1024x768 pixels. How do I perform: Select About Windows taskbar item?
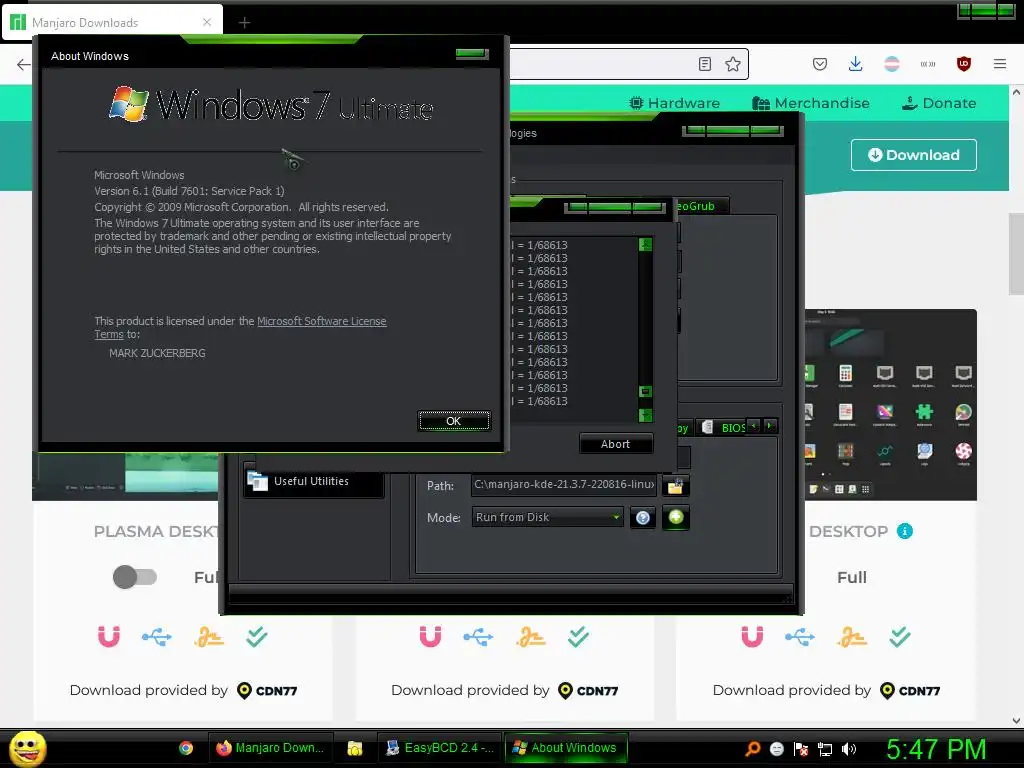coord(566,748)
